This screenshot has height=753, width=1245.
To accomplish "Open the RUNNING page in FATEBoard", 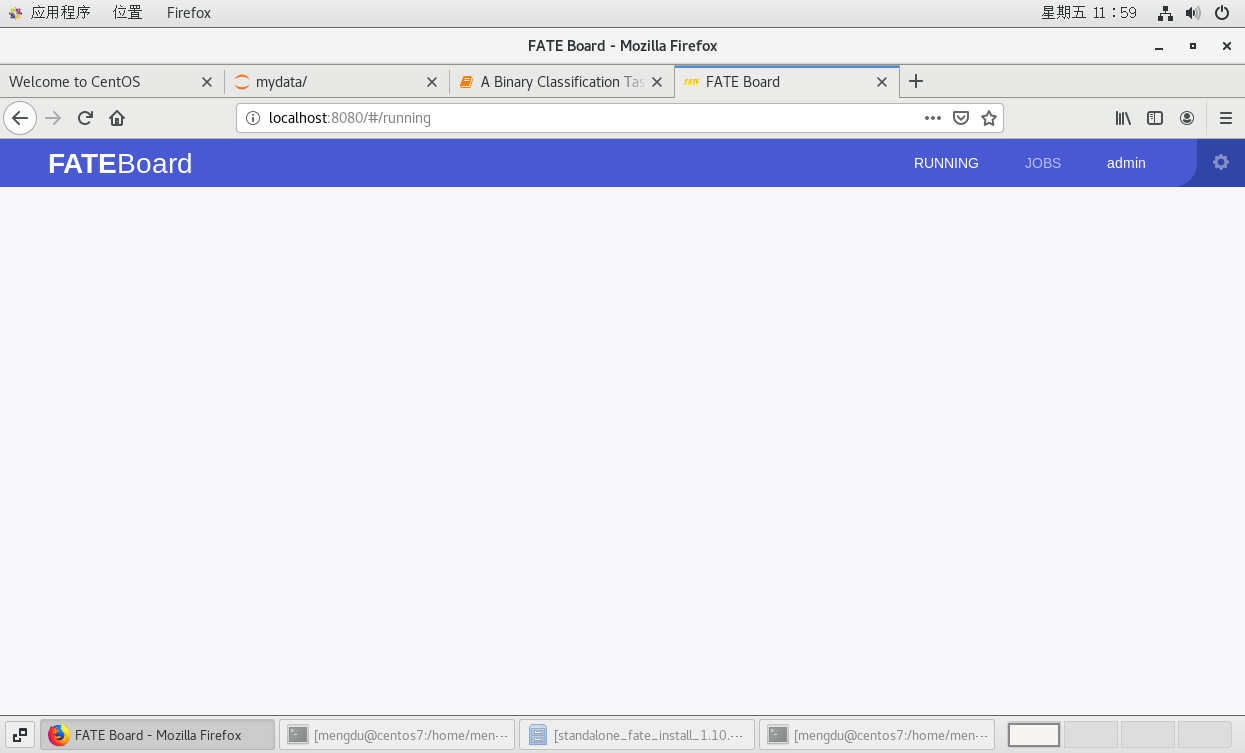I will click(946, 163).
